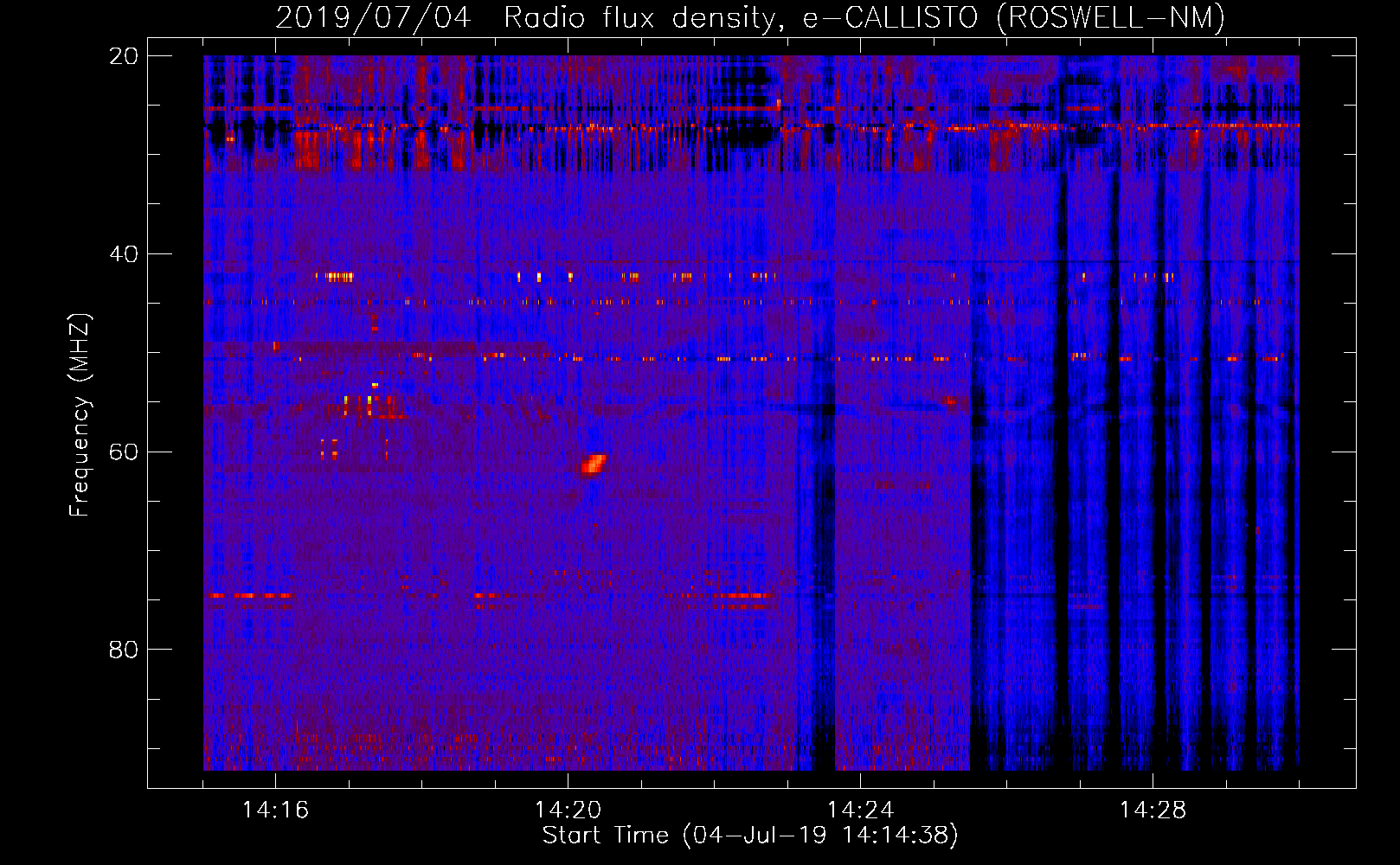1400x865 pixels.
Task: Click the bright radio burst near 60 MHz
Action: 593,465
